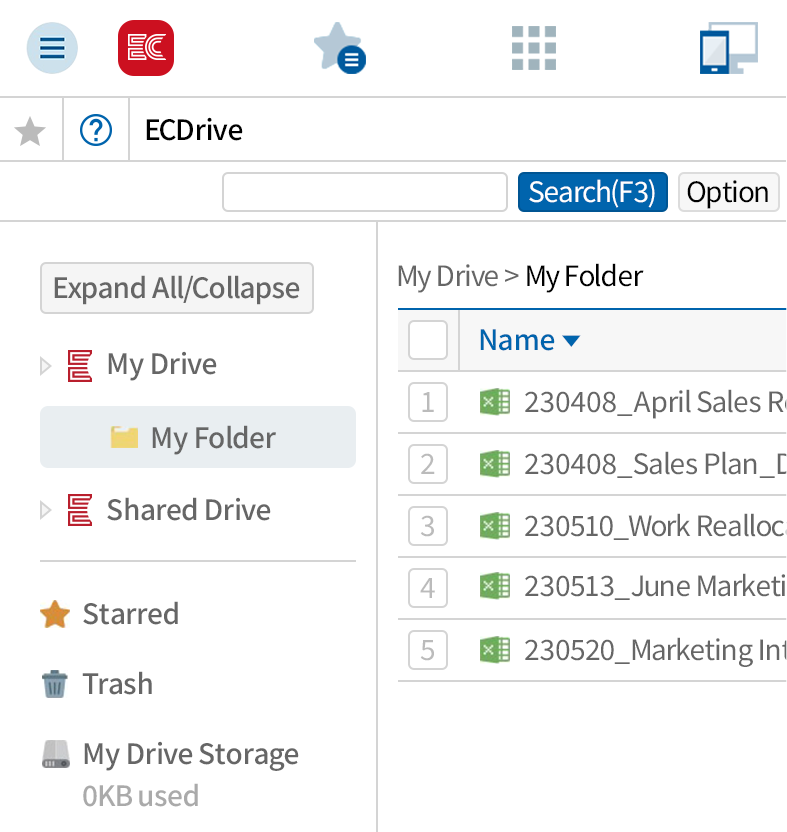The image size is (787, 832).
Task: Open the apps grid icon
Action: pyautogui.click(x=533, y=48)
